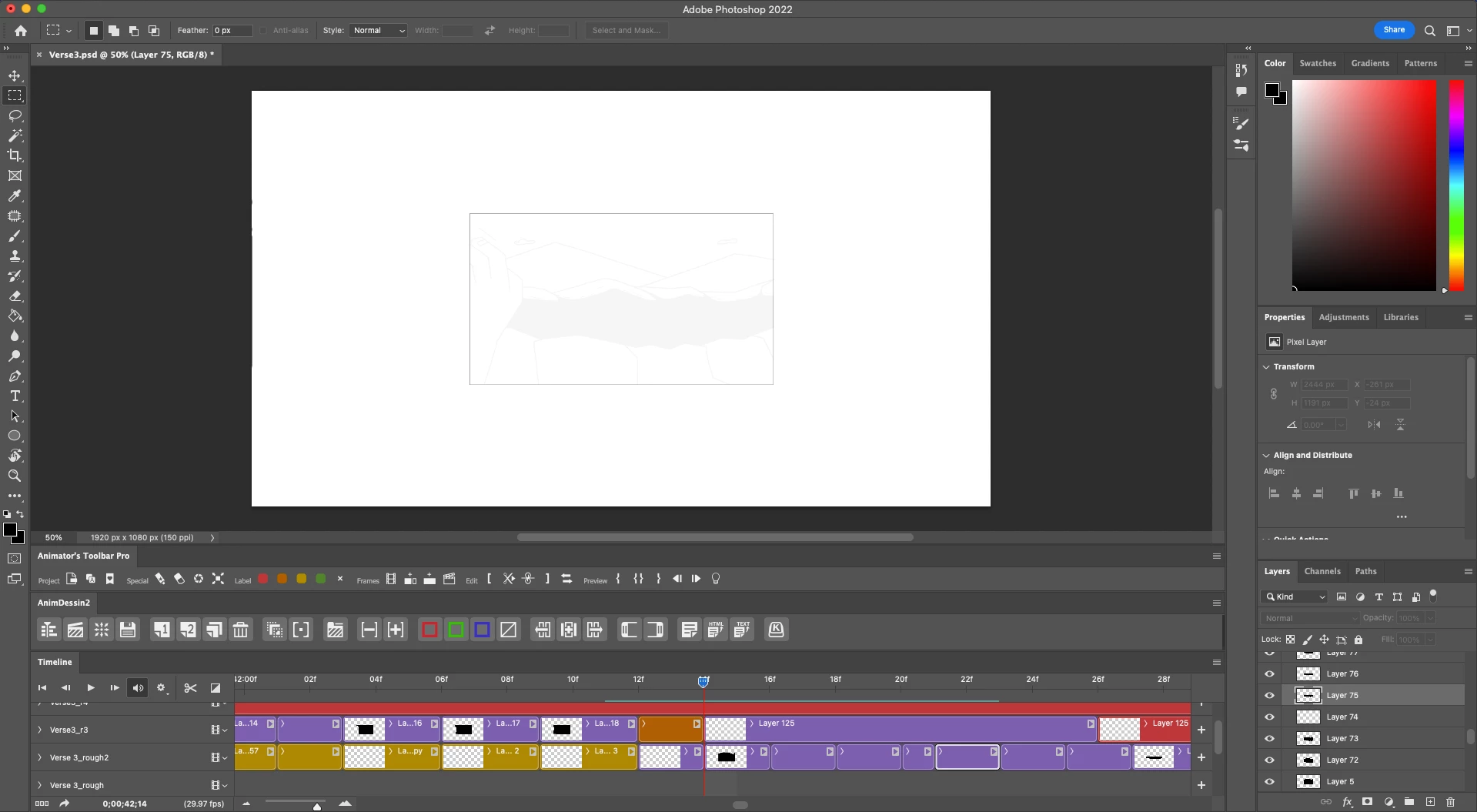Open the Libraries tab
This screenshot has height=812, width=1477.
click(x=1401, y=317)
